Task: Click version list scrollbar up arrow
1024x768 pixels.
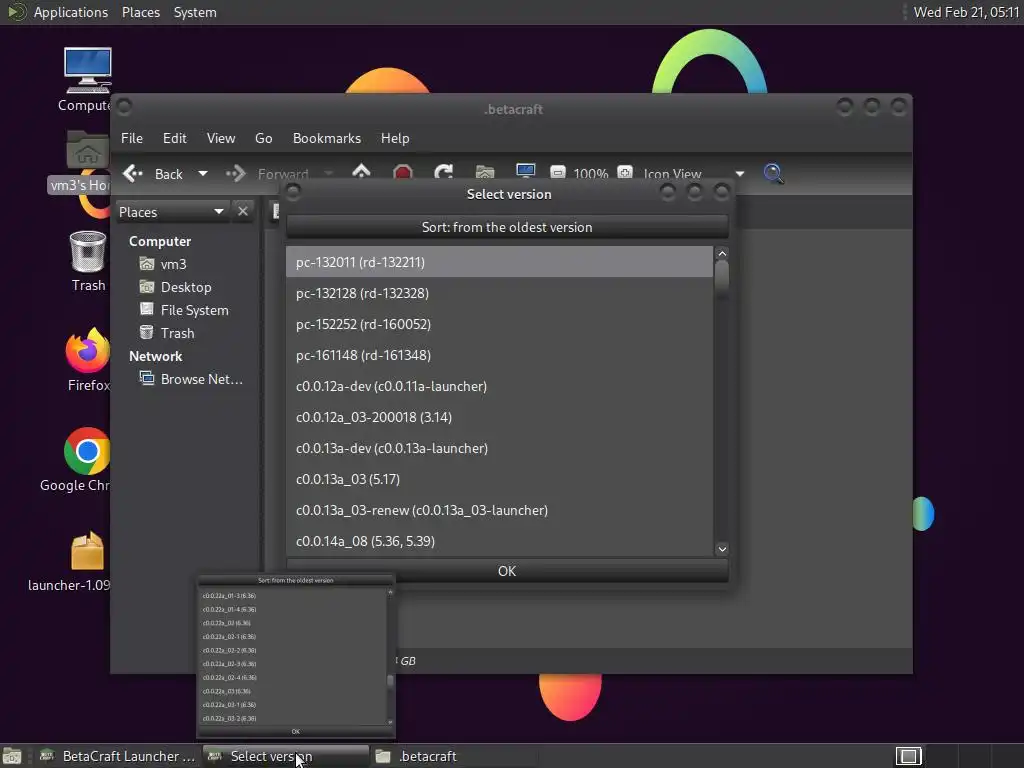Action: (722, 253)
